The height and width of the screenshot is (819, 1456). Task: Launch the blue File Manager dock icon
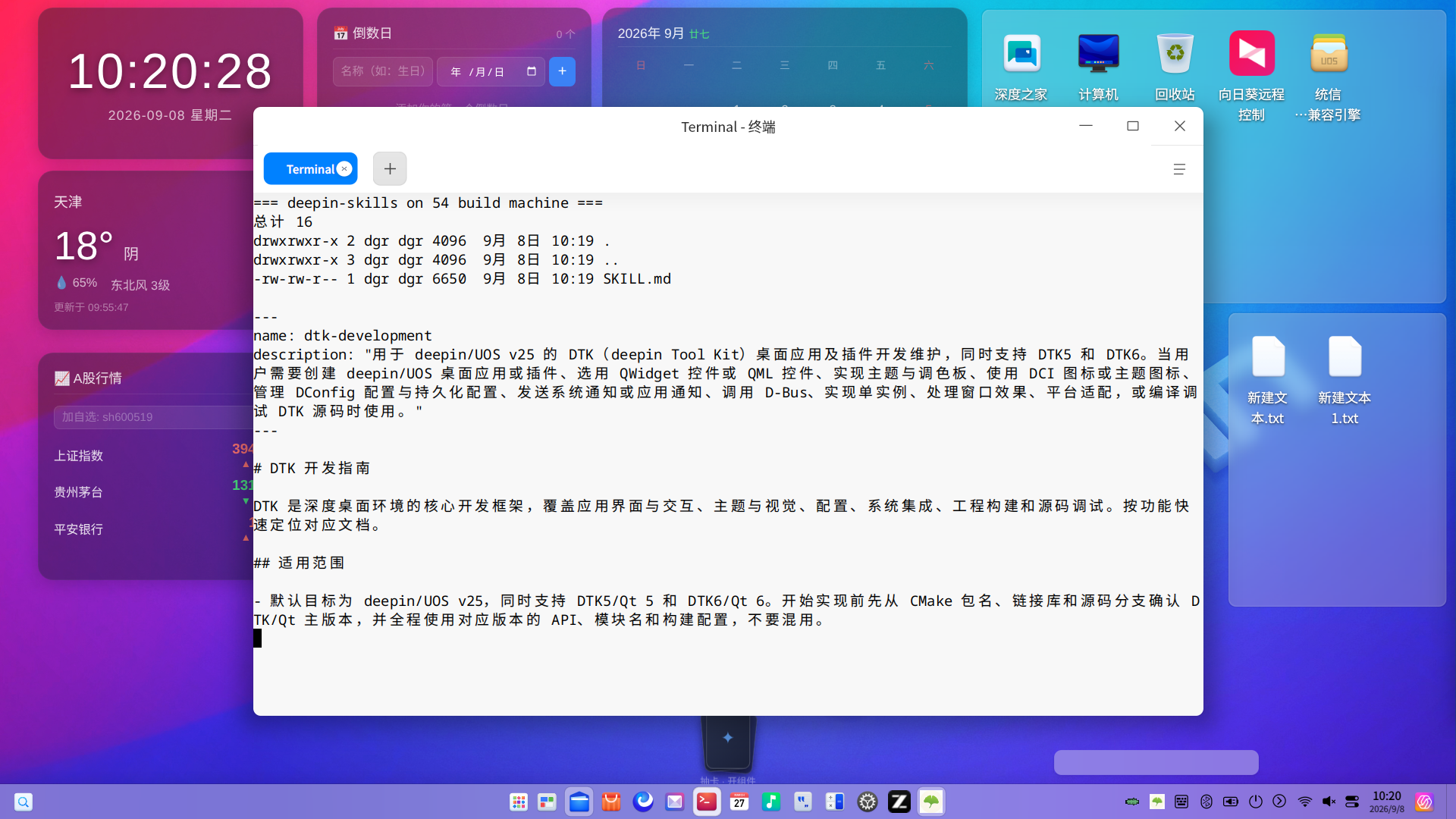click(x=579, y=802)
